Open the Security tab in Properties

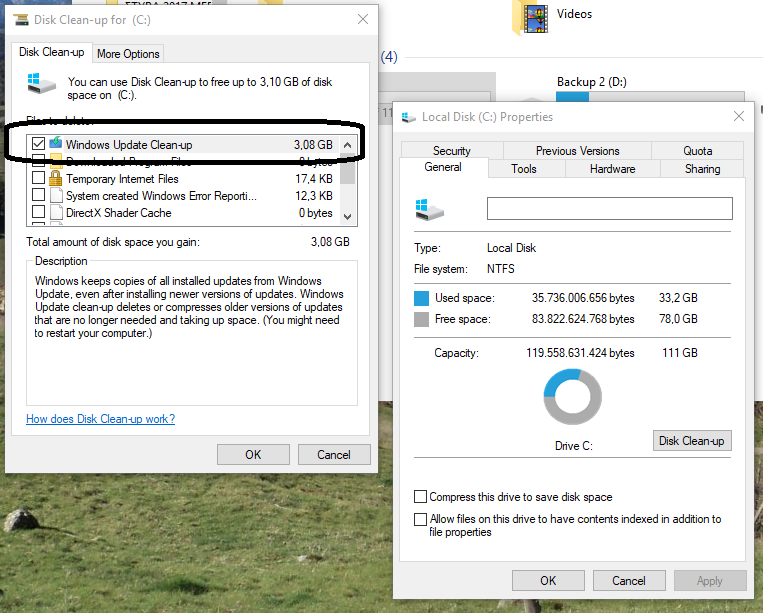click(452, 151)
